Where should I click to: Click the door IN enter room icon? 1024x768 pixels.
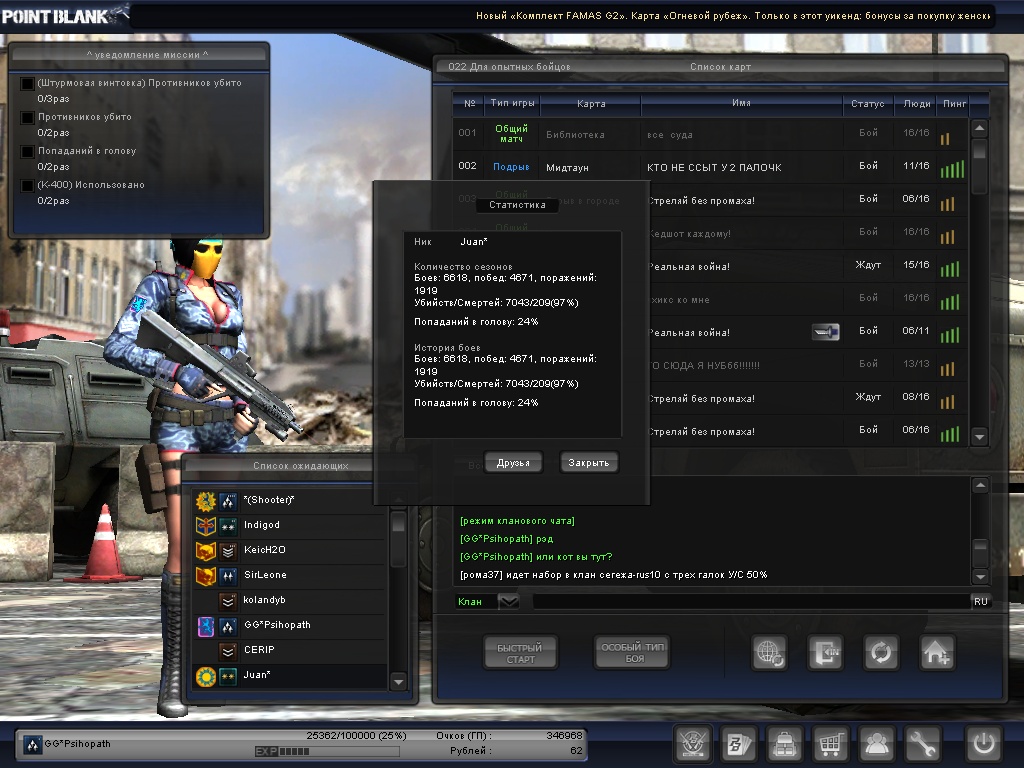(x=825, y=652)
